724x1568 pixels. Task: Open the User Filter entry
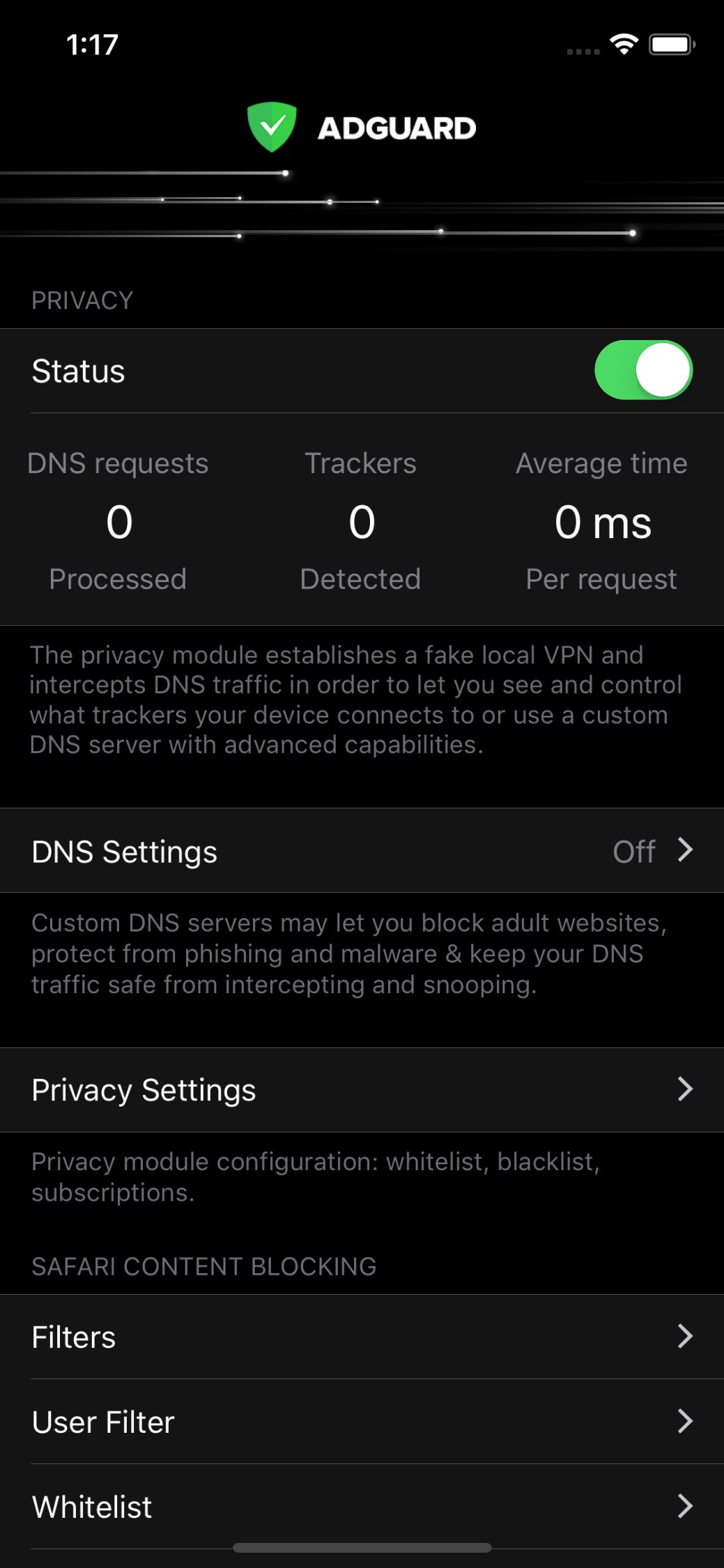point(362,1422)
